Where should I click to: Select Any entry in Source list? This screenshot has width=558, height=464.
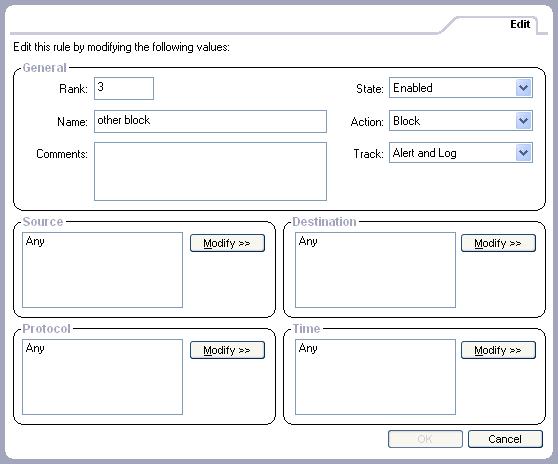coord(35,241)
